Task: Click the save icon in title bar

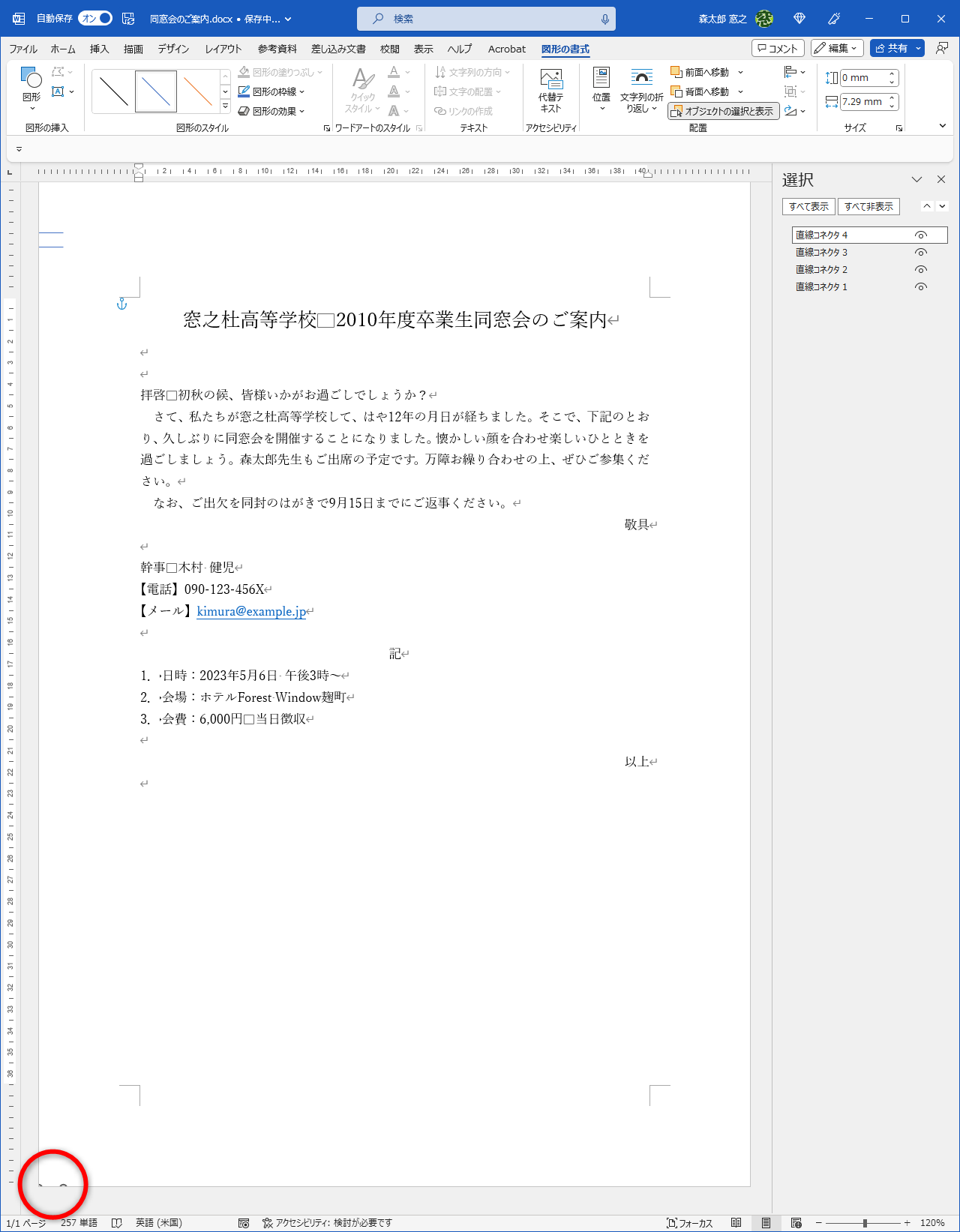Action: pyautogui.click(x=128, y=19)
